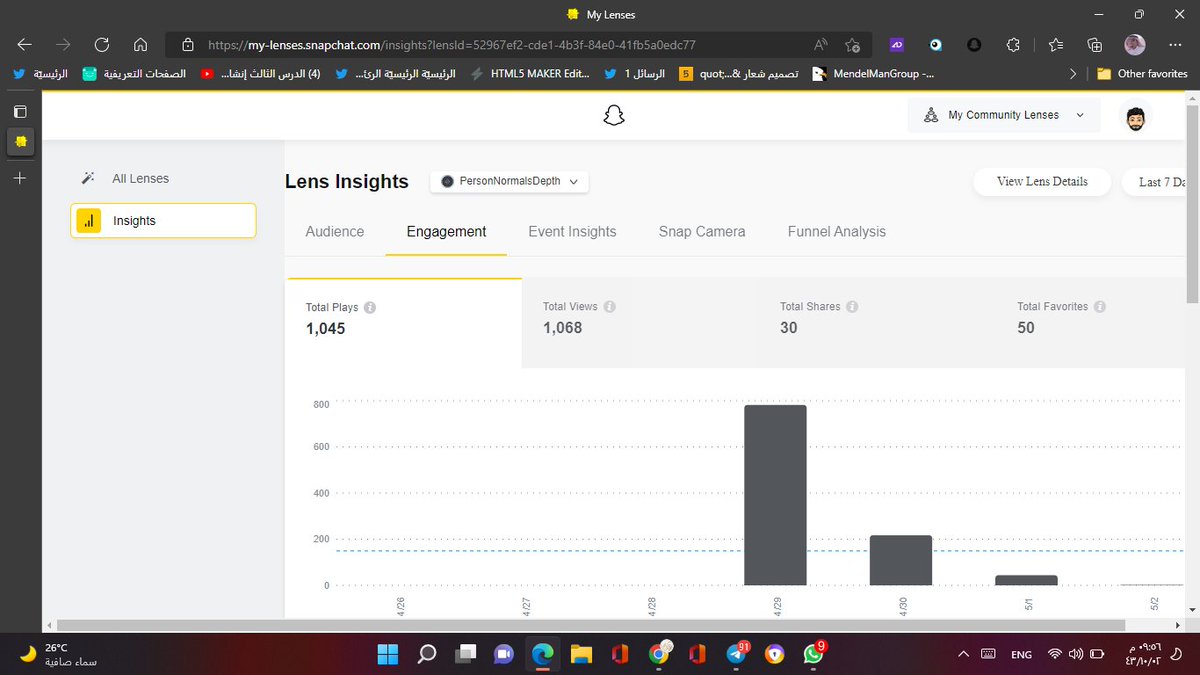Screen dimensions: 1200x675
Task: Show info tooltip for Total Views
Action: 609,307
